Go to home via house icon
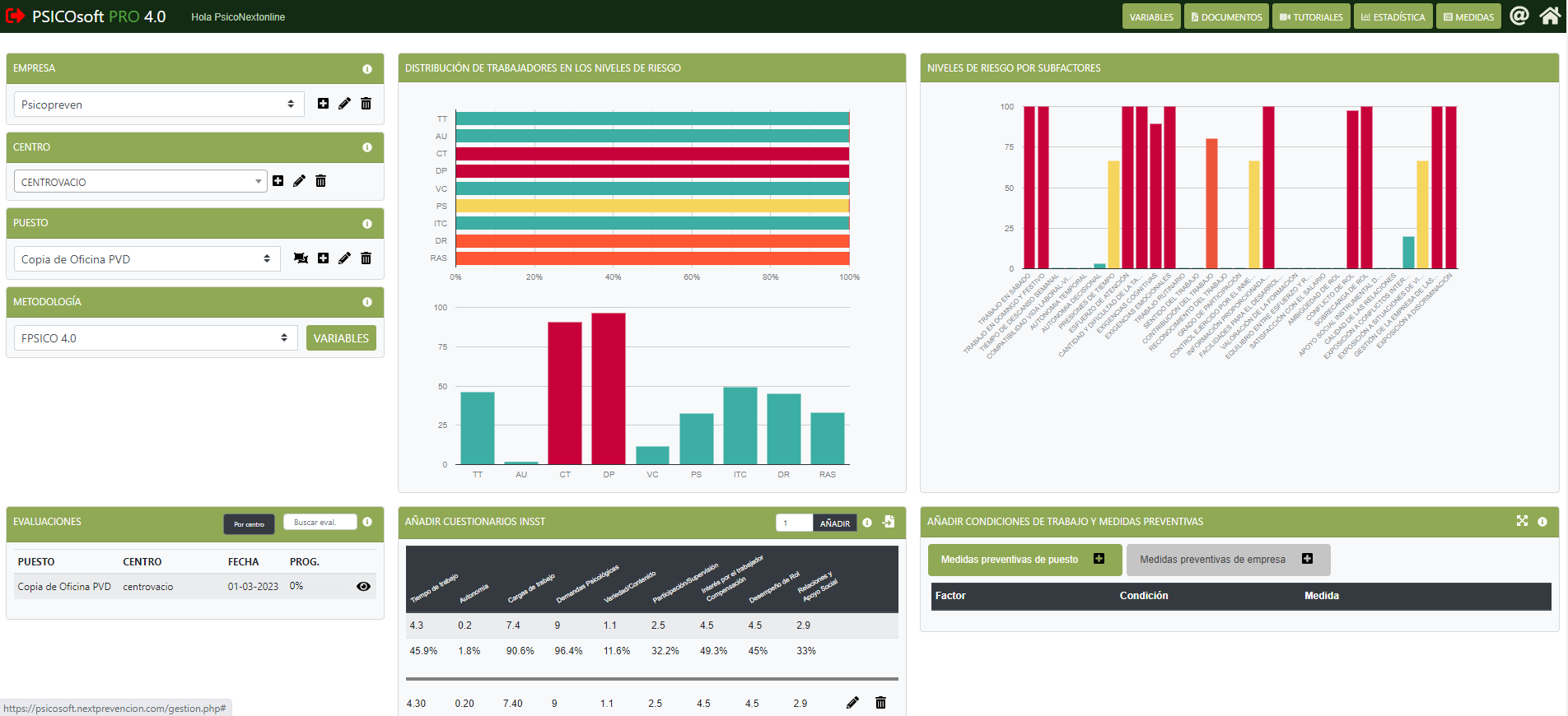 (1550, 16)
